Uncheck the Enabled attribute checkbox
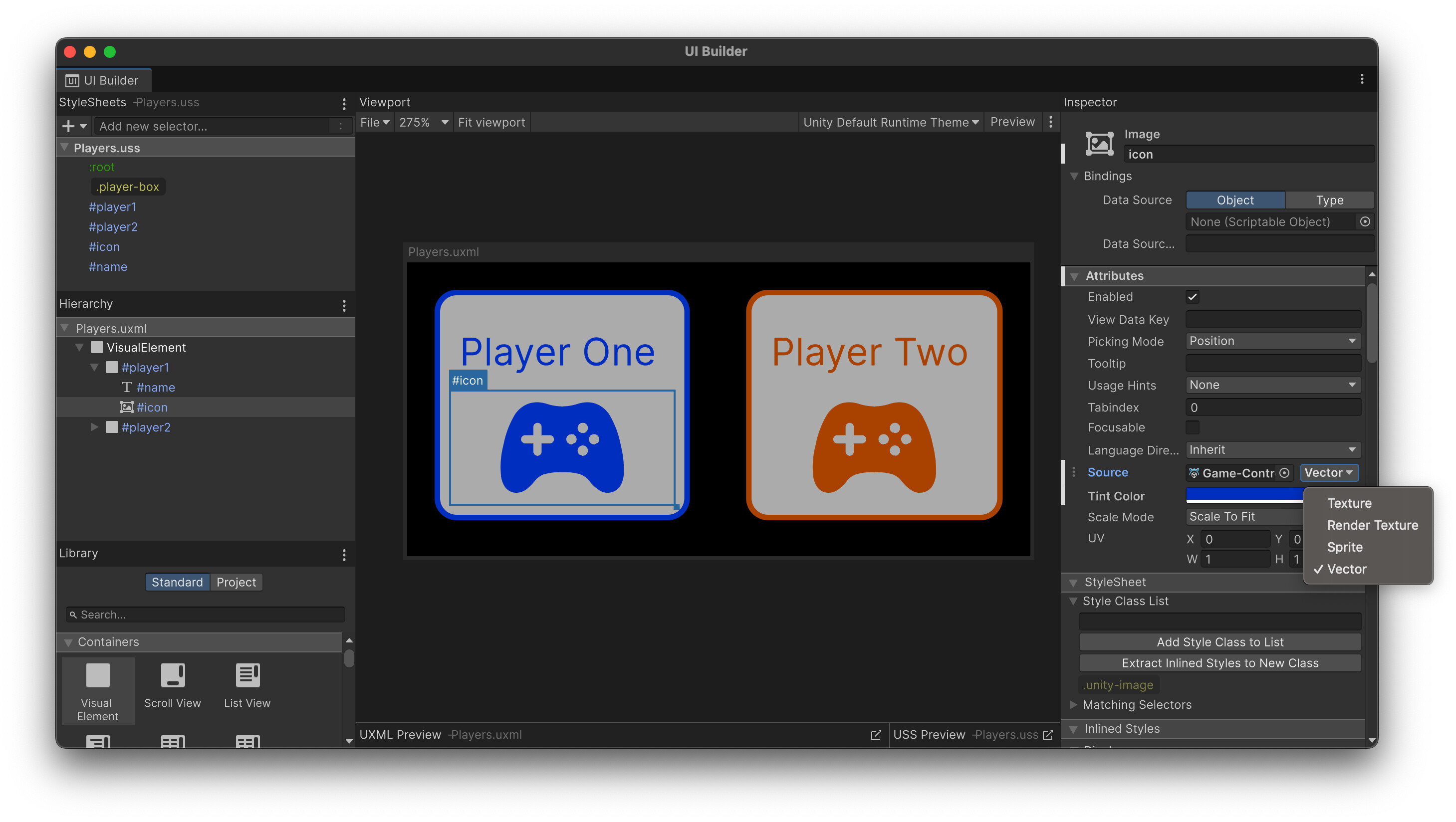 [1193, 296]
